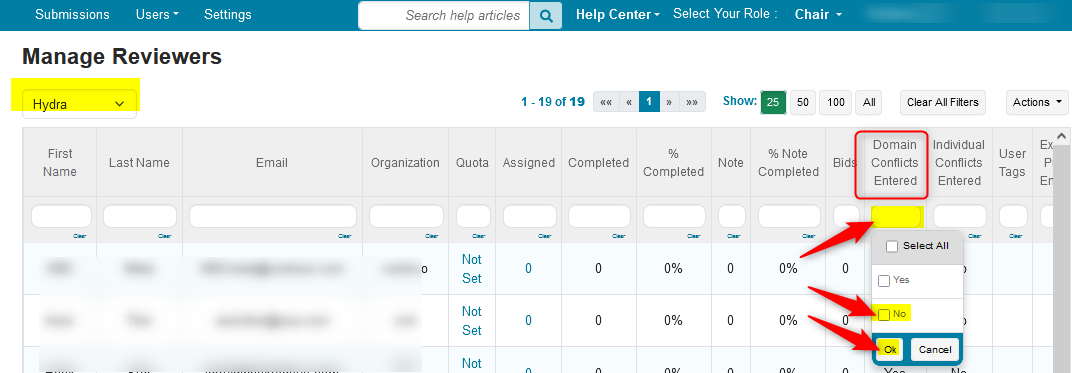Sort by Quota column header
The height and width of the screenshot is (373, 1072).
(x=472, y=163)
